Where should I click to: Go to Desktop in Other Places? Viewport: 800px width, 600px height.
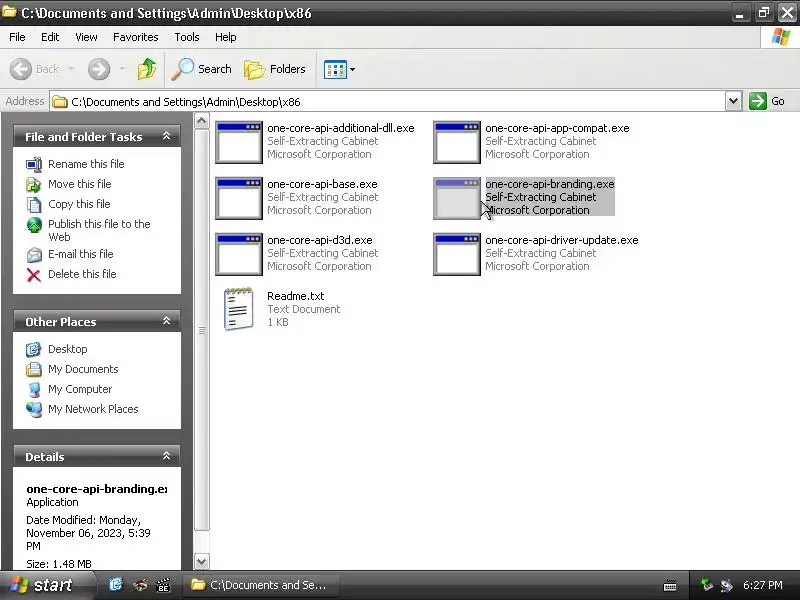pos(67,349)
